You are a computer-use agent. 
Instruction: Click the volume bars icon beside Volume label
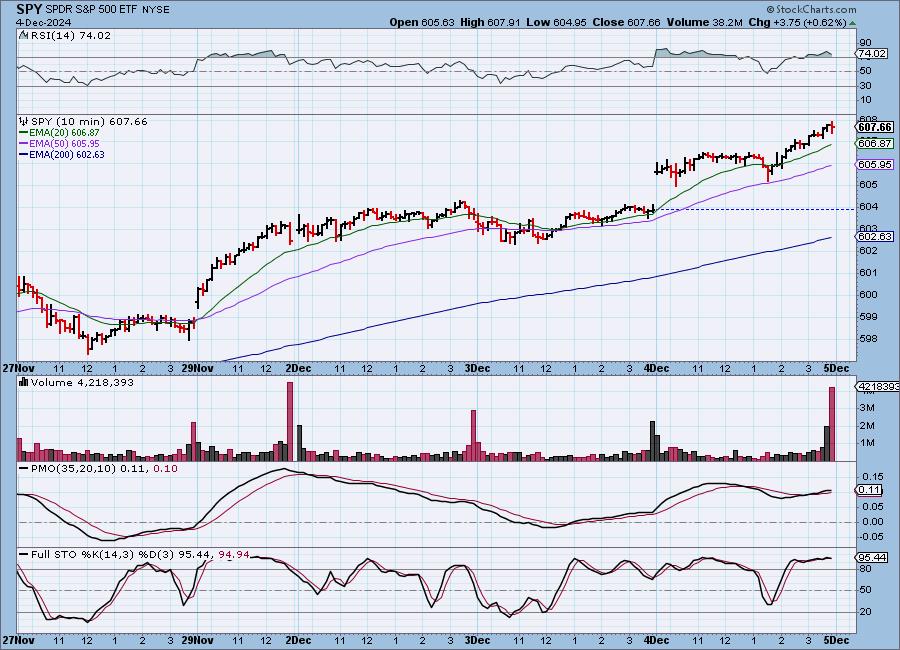coord(24,382)
